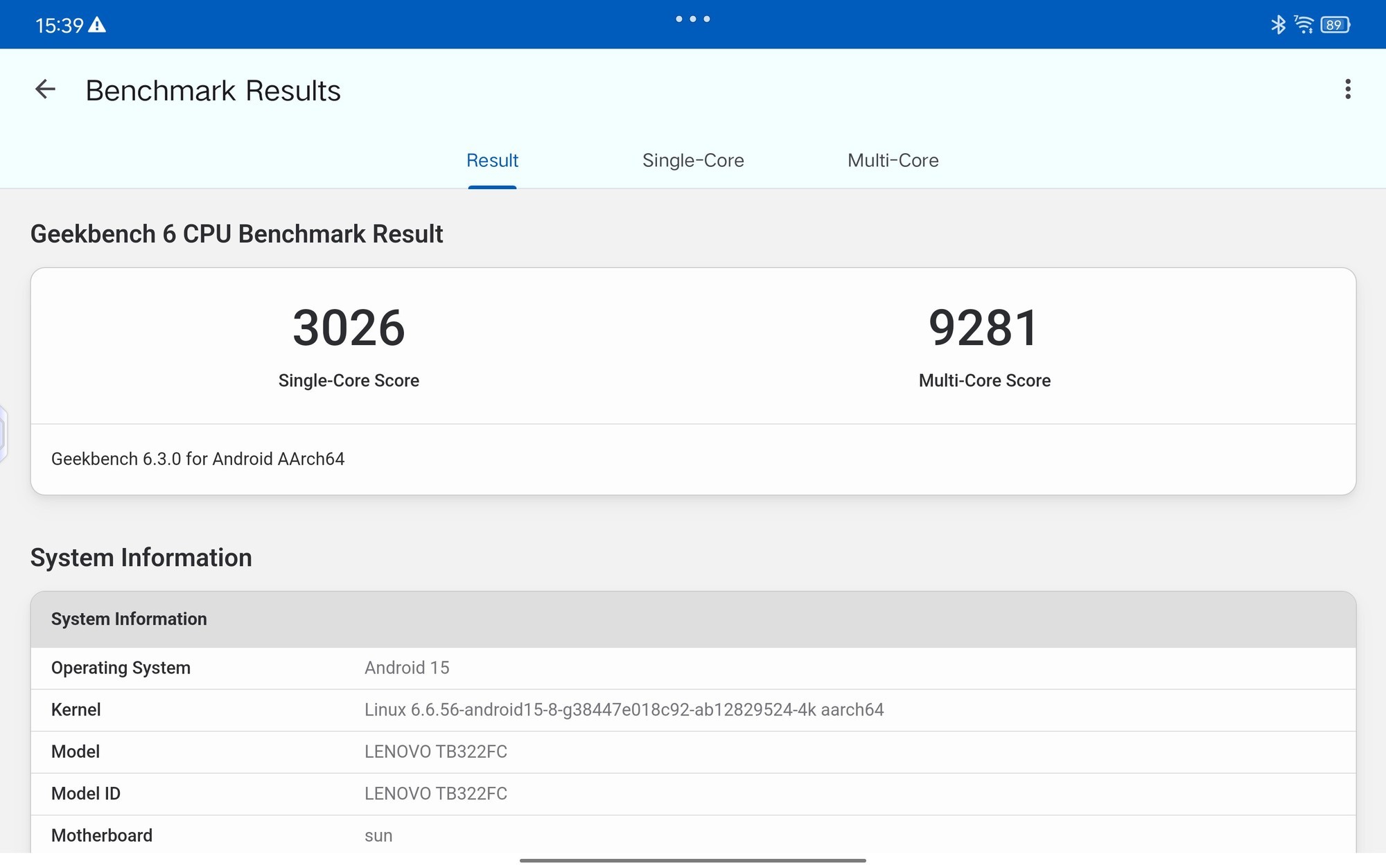Select the Result tab
Viewport: 1386px width, 868px height.
492,161
